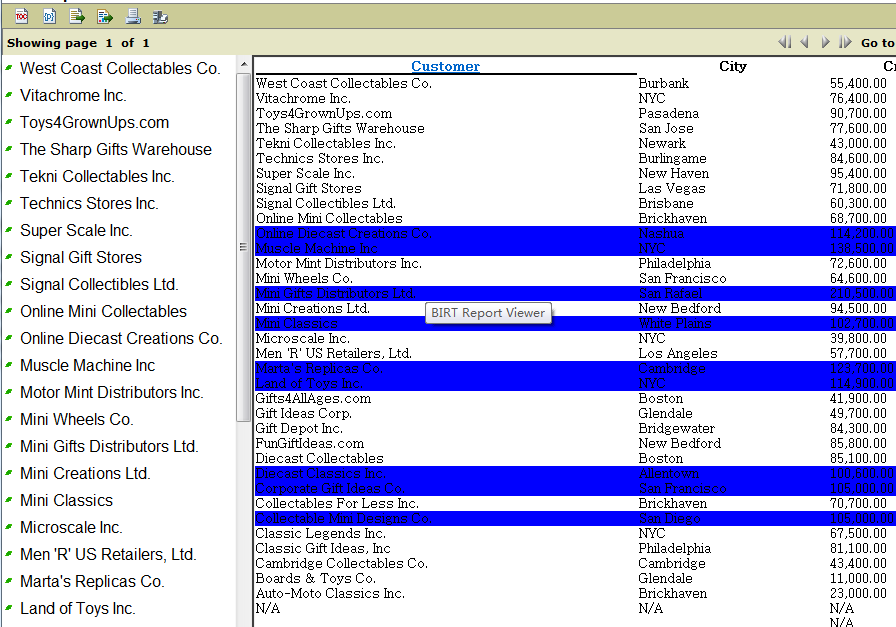
Task: Click "Gift Depot Inc." in the report table
Action: click(x=299, y=429)
